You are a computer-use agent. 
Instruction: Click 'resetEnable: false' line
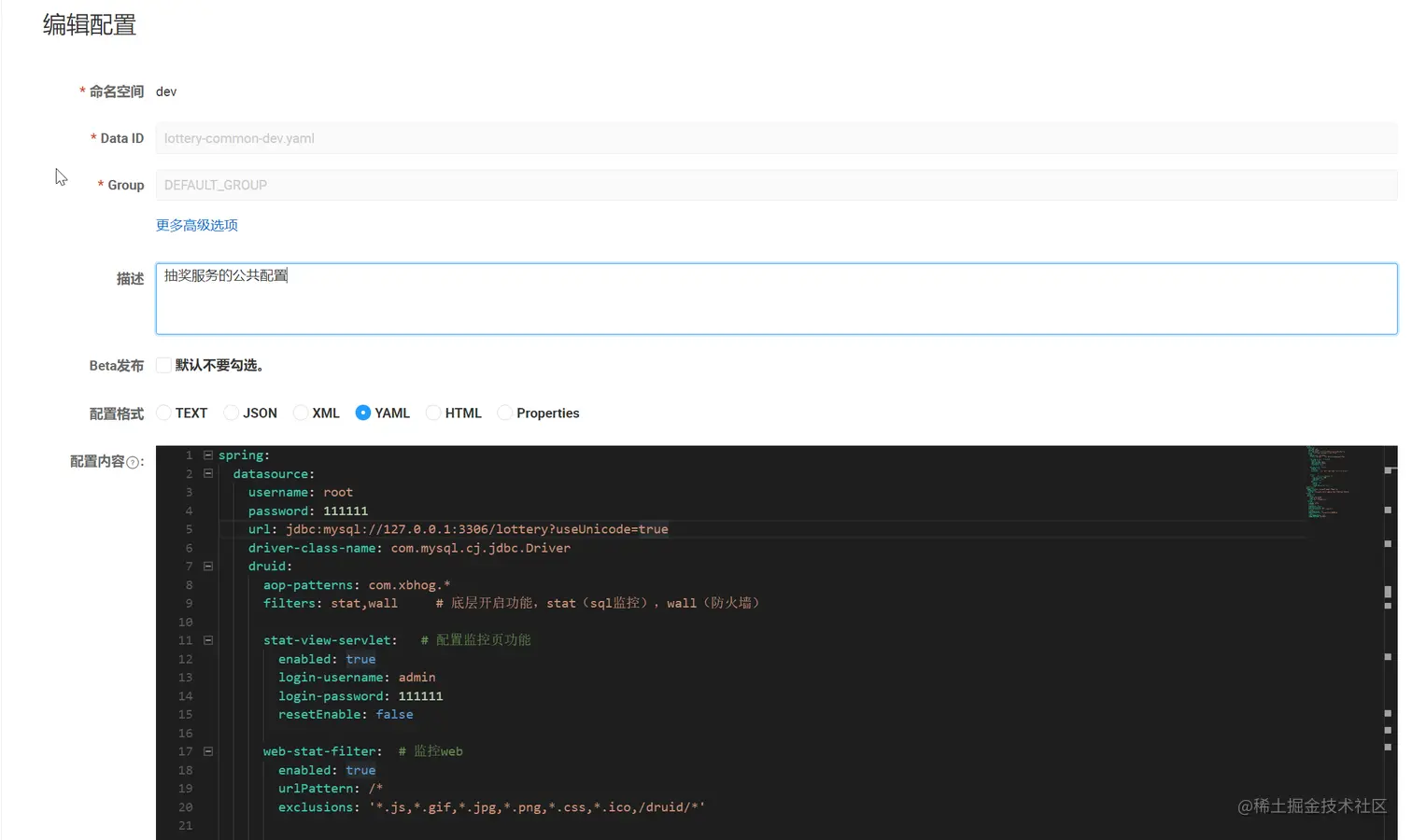click(x=346, y=715)
